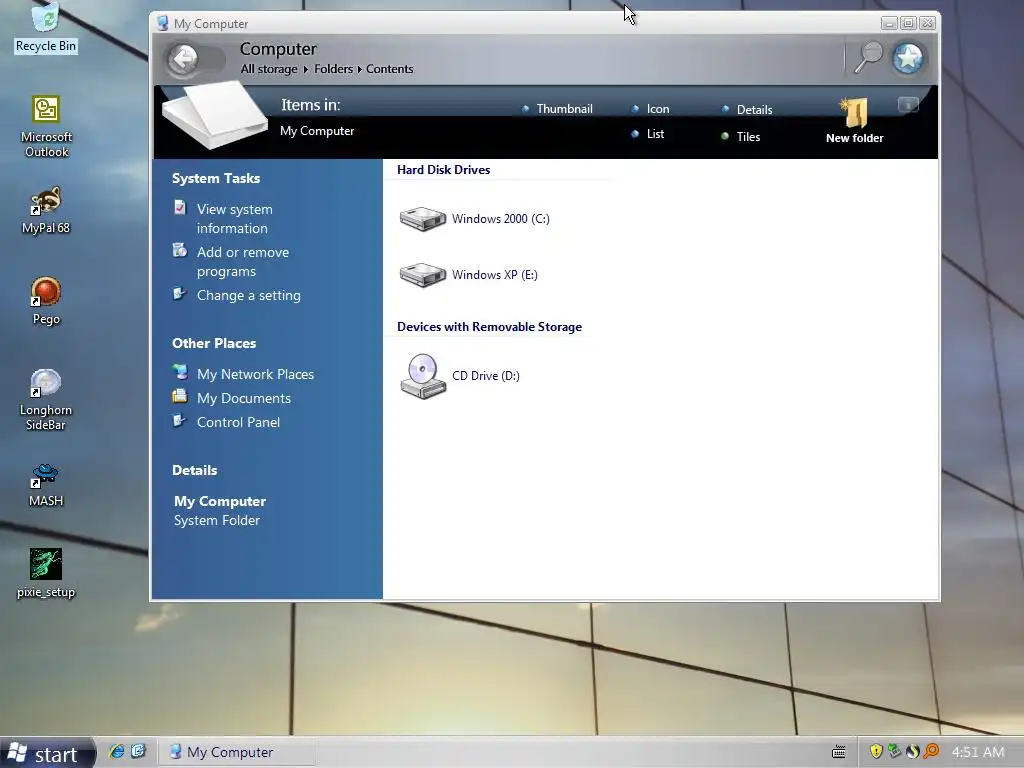Open Add or remove programs link

(243, 262)
